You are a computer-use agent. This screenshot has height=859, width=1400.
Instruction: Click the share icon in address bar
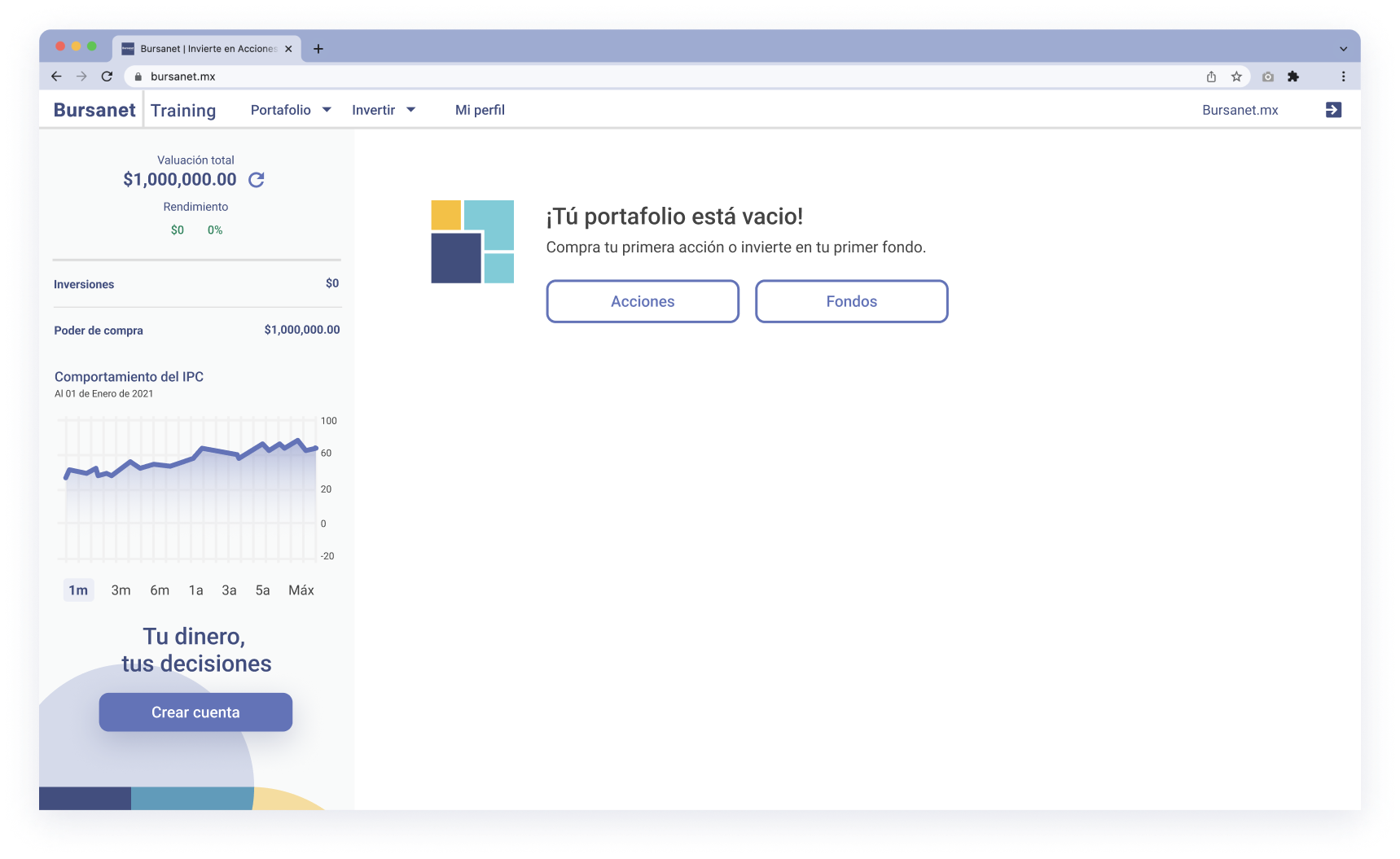[x=1211, y=77]
